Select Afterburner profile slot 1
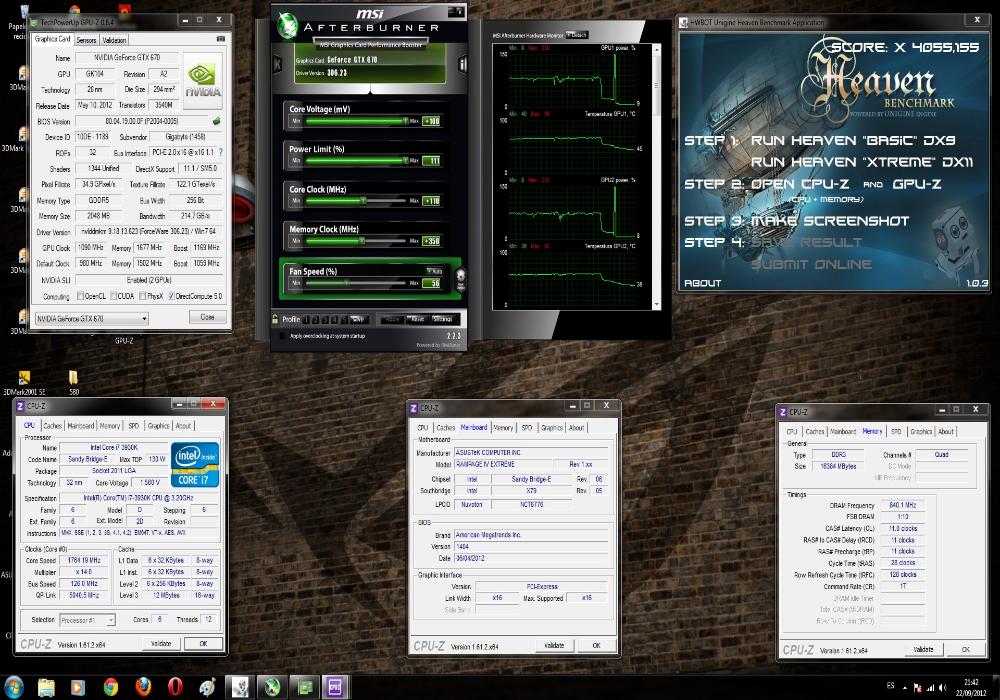The image size is (1000, 700). (x=307, y=319)
